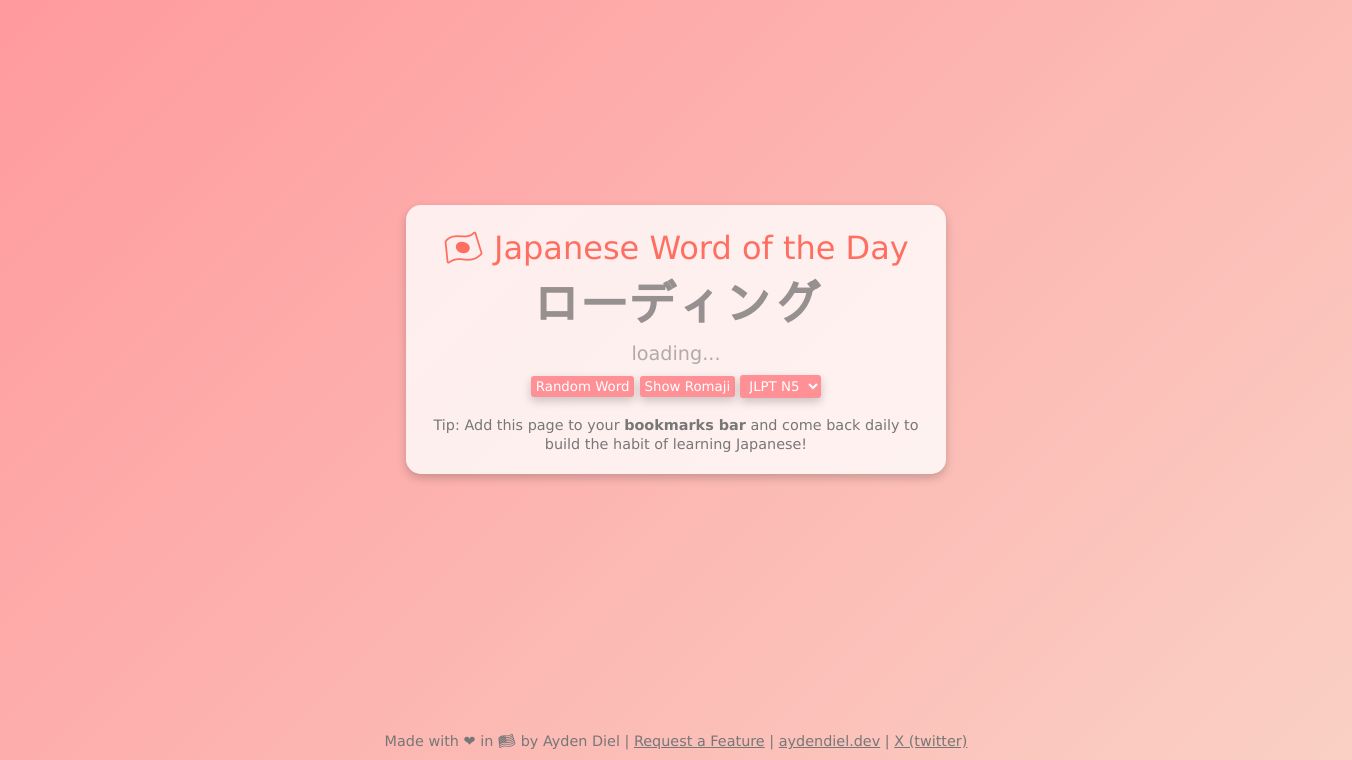Image resolution: width=1352 pixels, height=760 pixels.
Task: Click the Japanese Word of the Day heading
Action: pyautogui.click(x=700, y=248)
